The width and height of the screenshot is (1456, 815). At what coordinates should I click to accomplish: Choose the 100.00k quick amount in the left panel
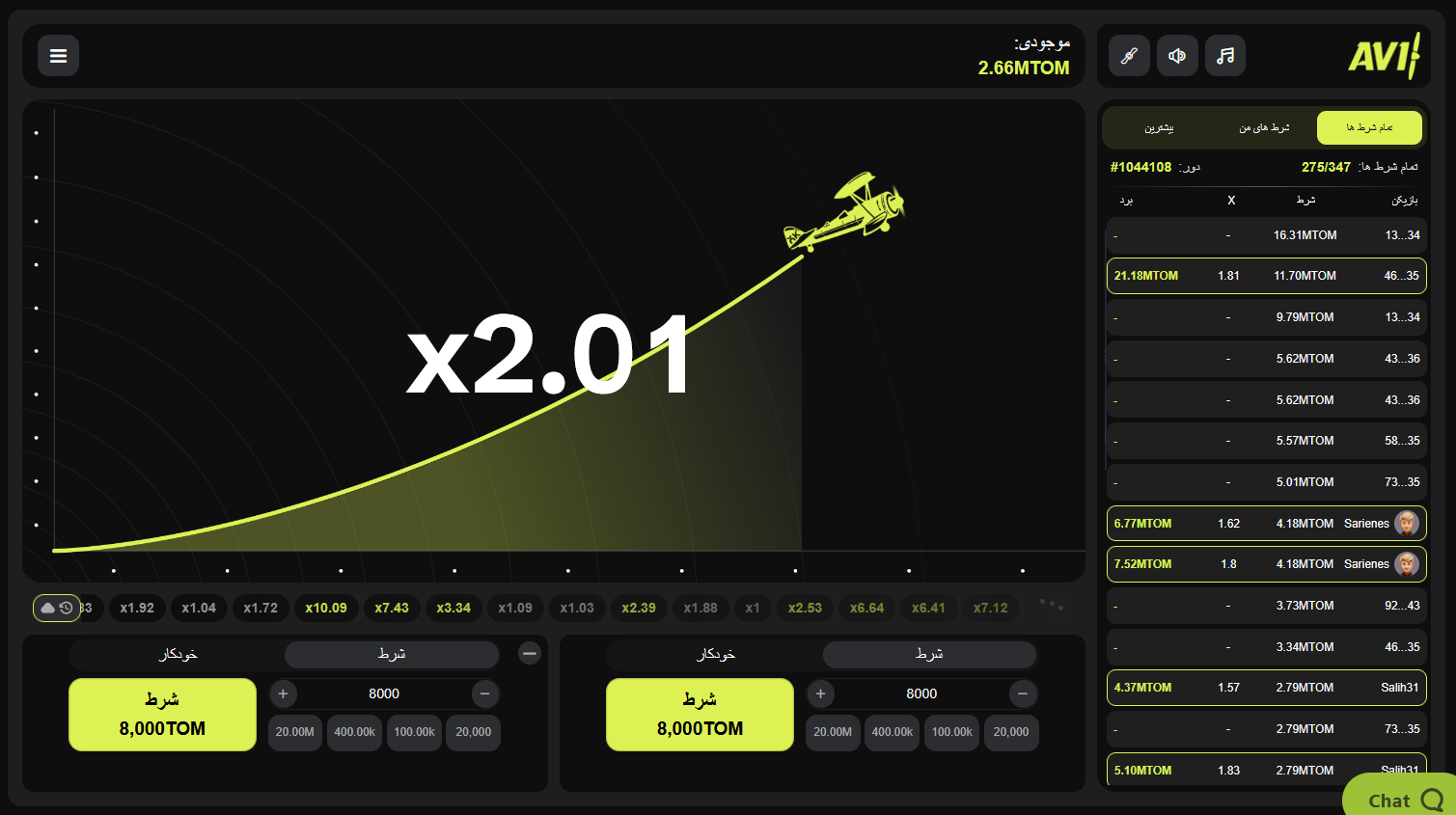(415, 732)
